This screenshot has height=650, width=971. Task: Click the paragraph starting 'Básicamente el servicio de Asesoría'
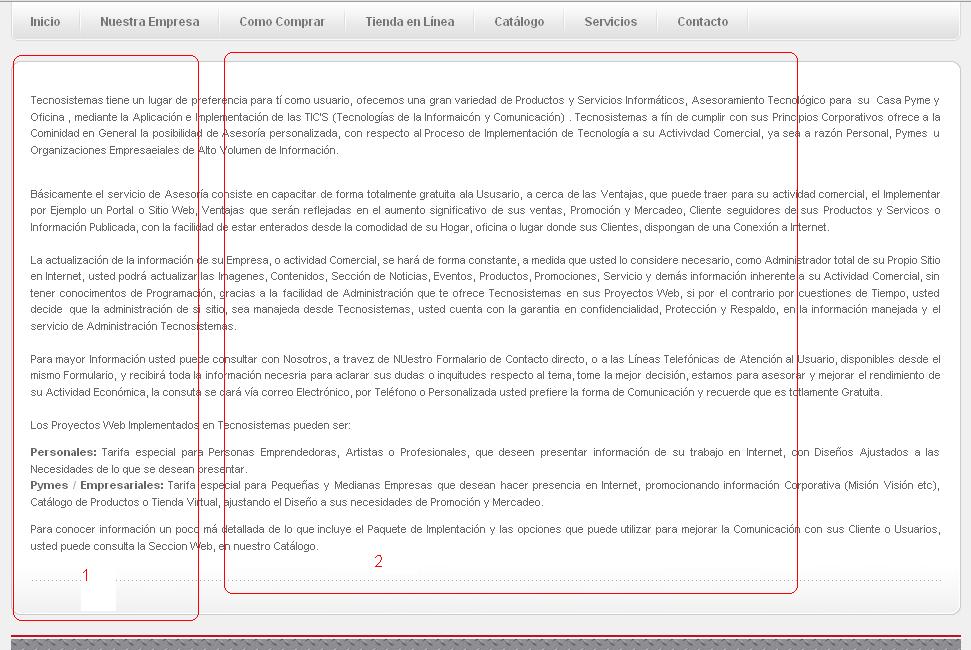pyautogui.click(x=485, y=210)
